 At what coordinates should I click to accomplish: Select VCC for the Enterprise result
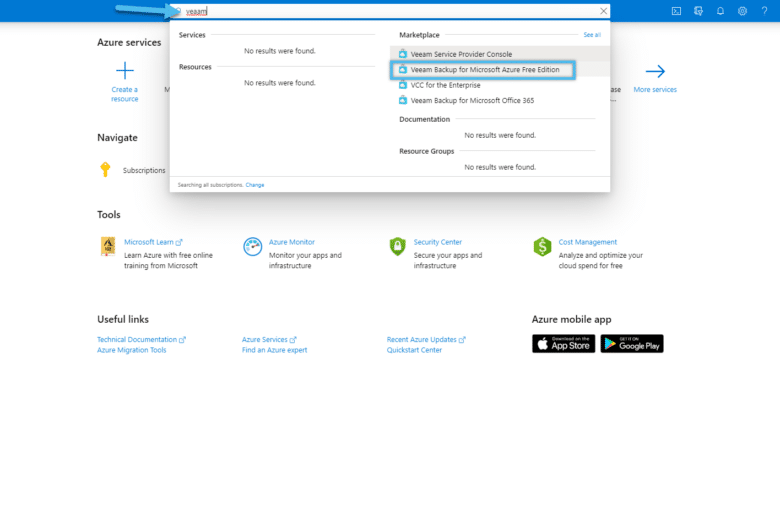point(500,85)
